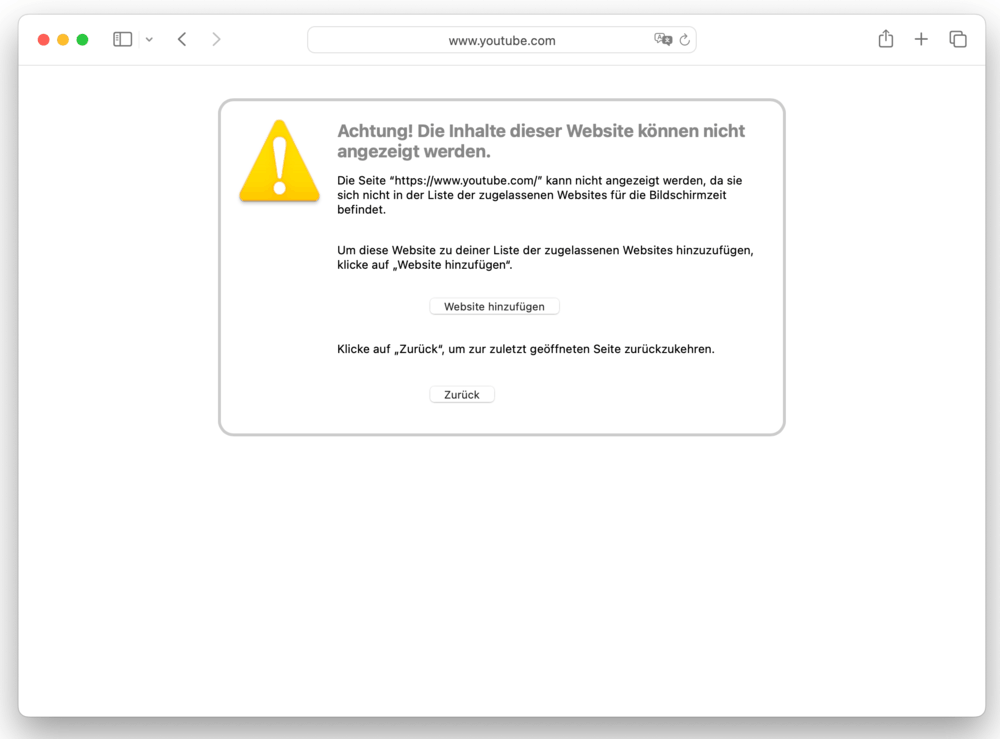Viewport: 1000px width, 739px height.
Task: Click the heading "Achtung! Die Inhalte dieser Website"
Action: (541, 141)
